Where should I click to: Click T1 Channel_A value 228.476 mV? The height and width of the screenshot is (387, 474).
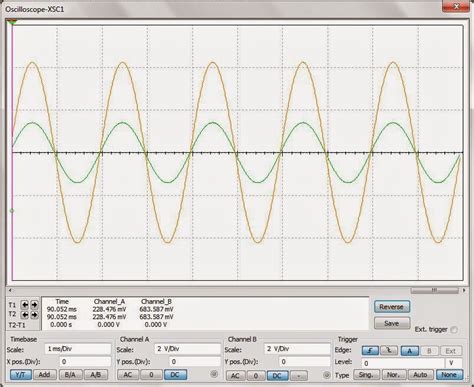tap(109, 309)
